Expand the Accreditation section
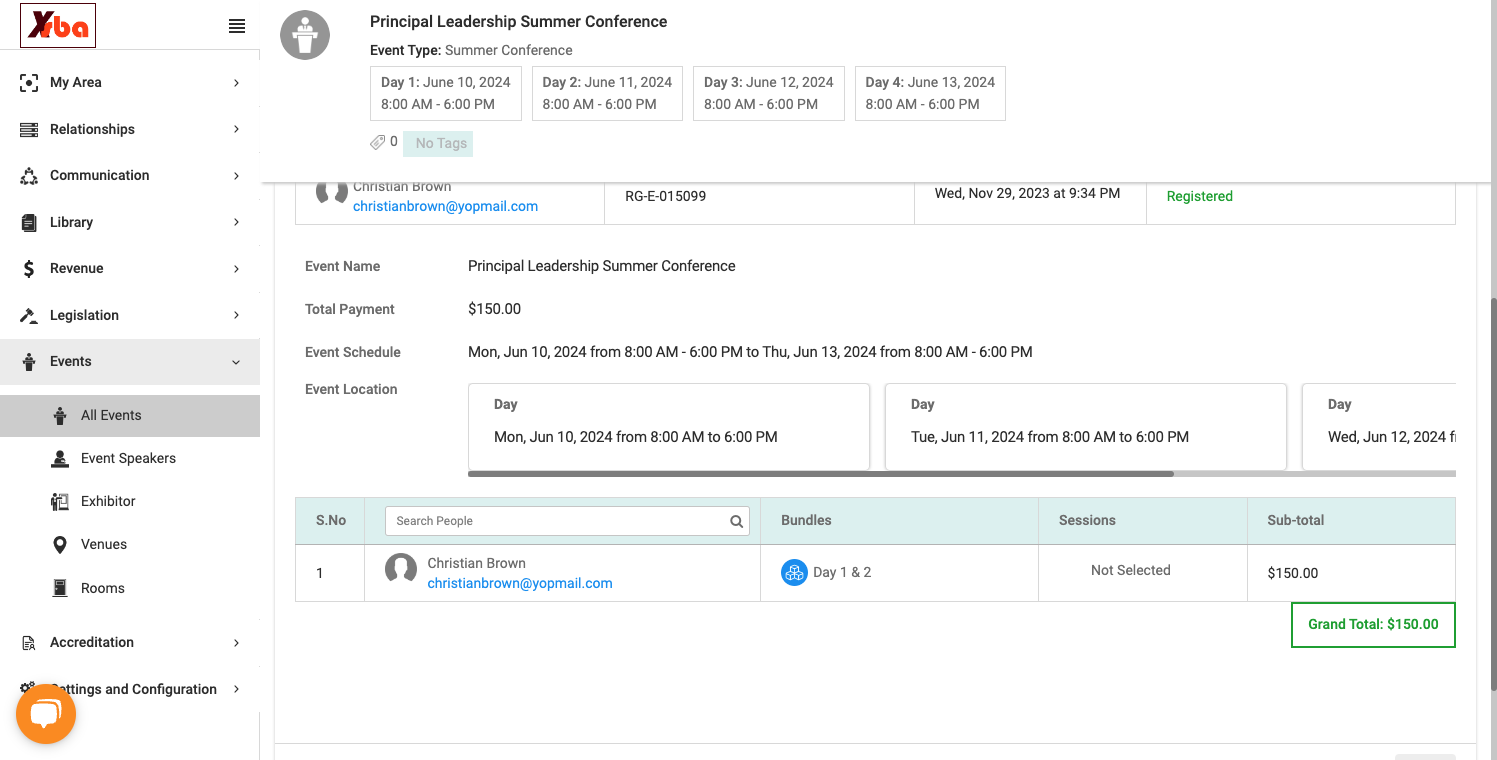Viewport: 1497px width, 760px height. (130, 642)
